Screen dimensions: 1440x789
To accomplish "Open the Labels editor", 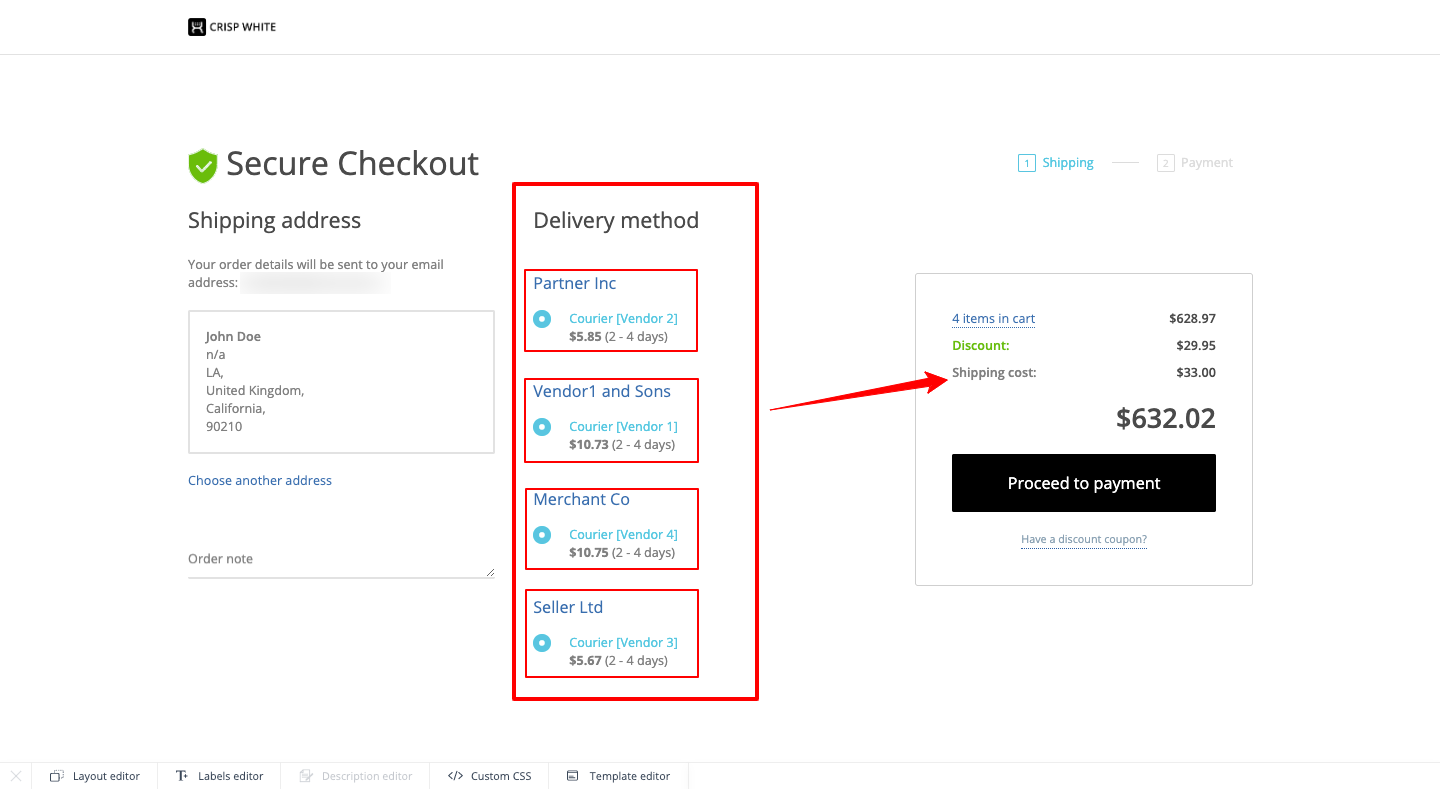I will (x=220, y=776).
